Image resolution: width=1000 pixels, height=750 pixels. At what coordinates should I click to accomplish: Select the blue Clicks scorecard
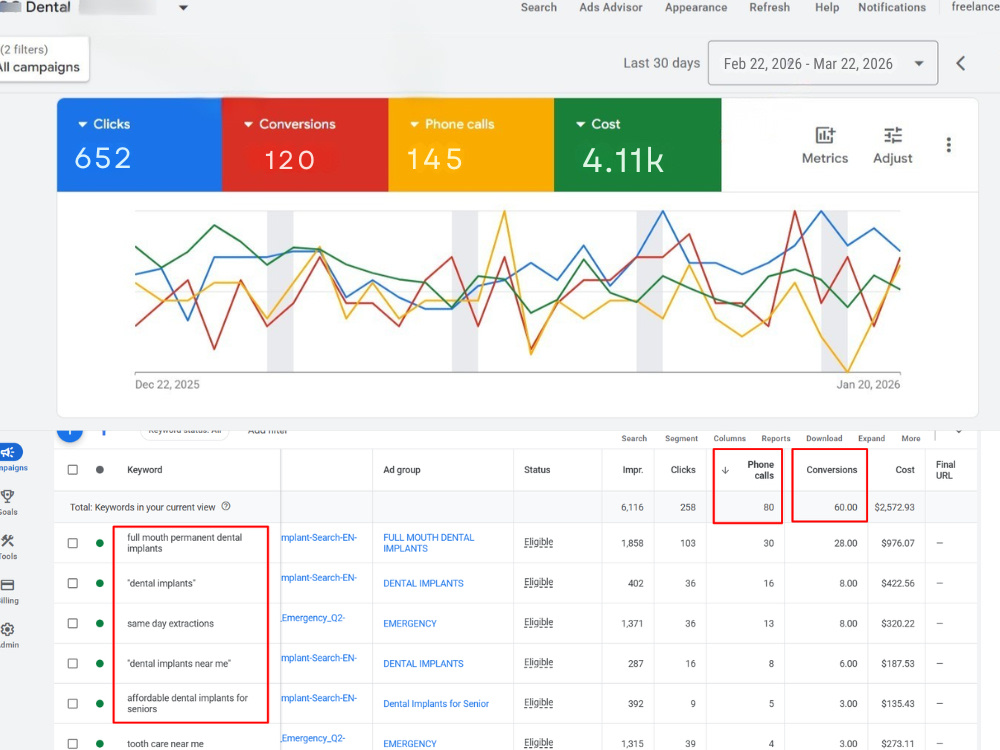tap(140, 145)
